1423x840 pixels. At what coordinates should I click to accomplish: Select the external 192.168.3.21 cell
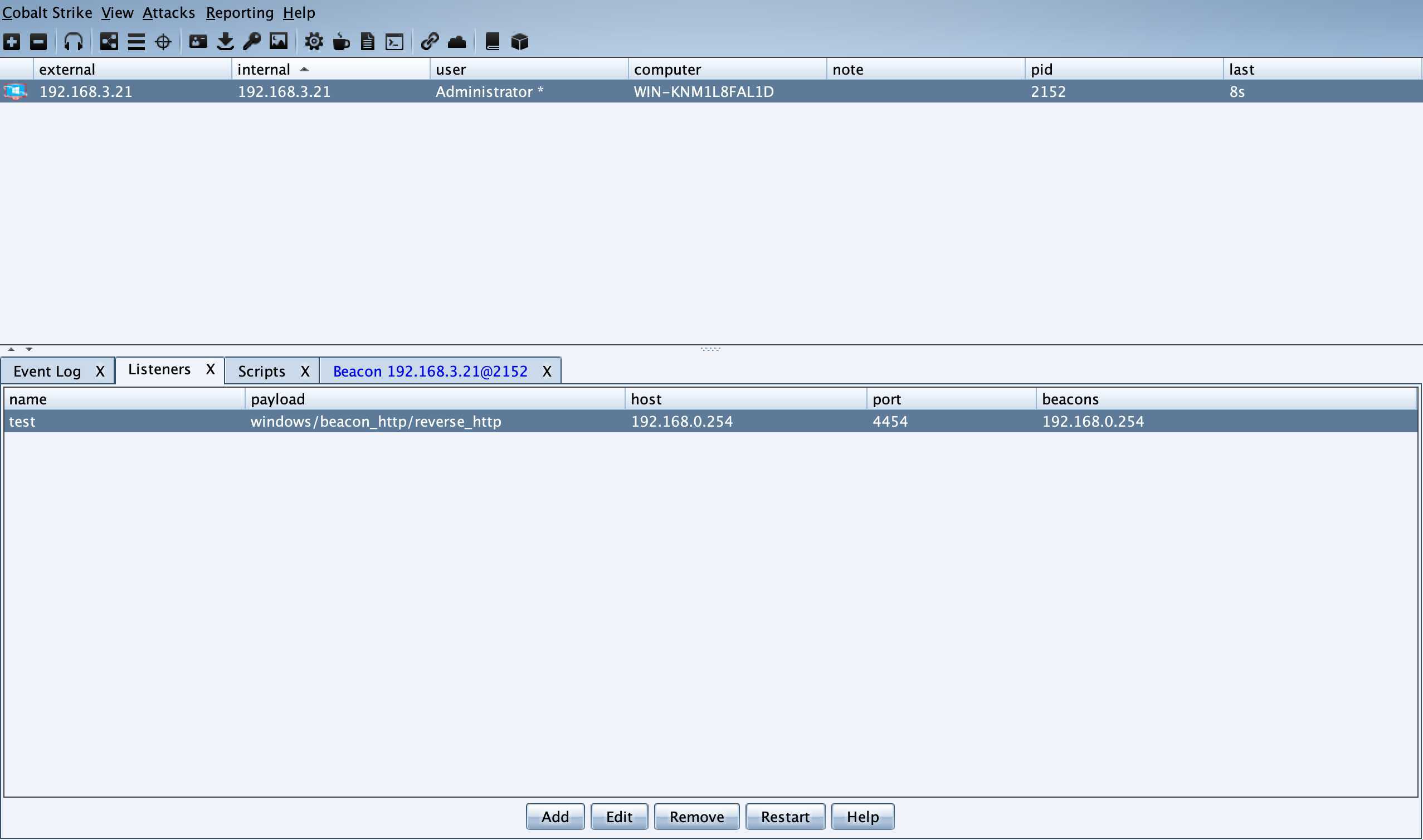click(x=133, y=92)
